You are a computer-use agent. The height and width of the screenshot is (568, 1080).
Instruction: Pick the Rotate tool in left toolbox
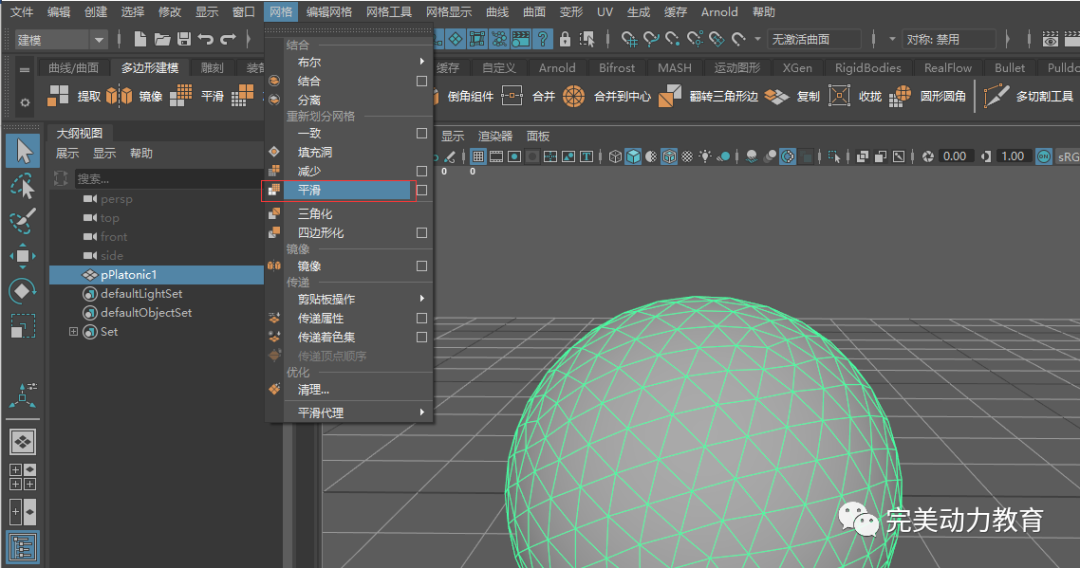[x=23, y=291]
